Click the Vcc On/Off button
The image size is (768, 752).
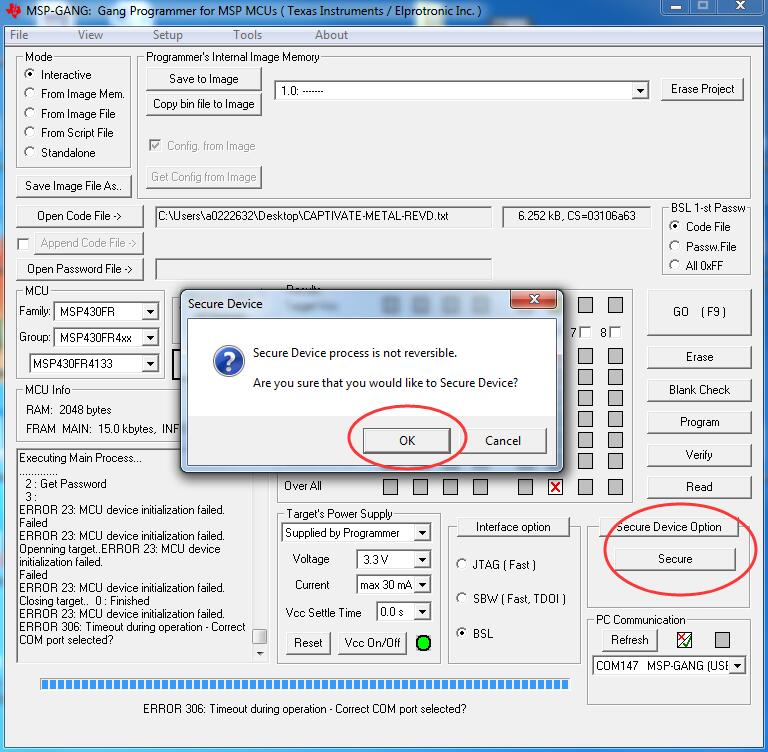(x=372, y=643)
